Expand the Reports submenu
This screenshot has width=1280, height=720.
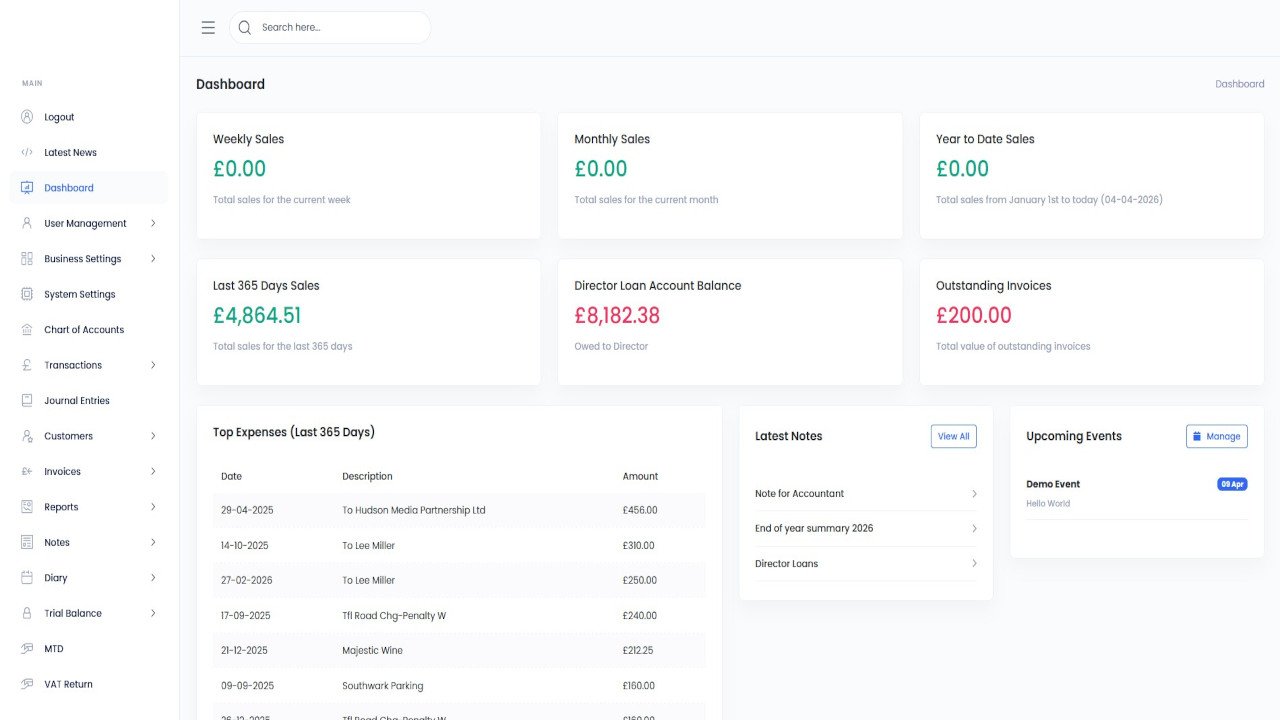pos(153,507)
